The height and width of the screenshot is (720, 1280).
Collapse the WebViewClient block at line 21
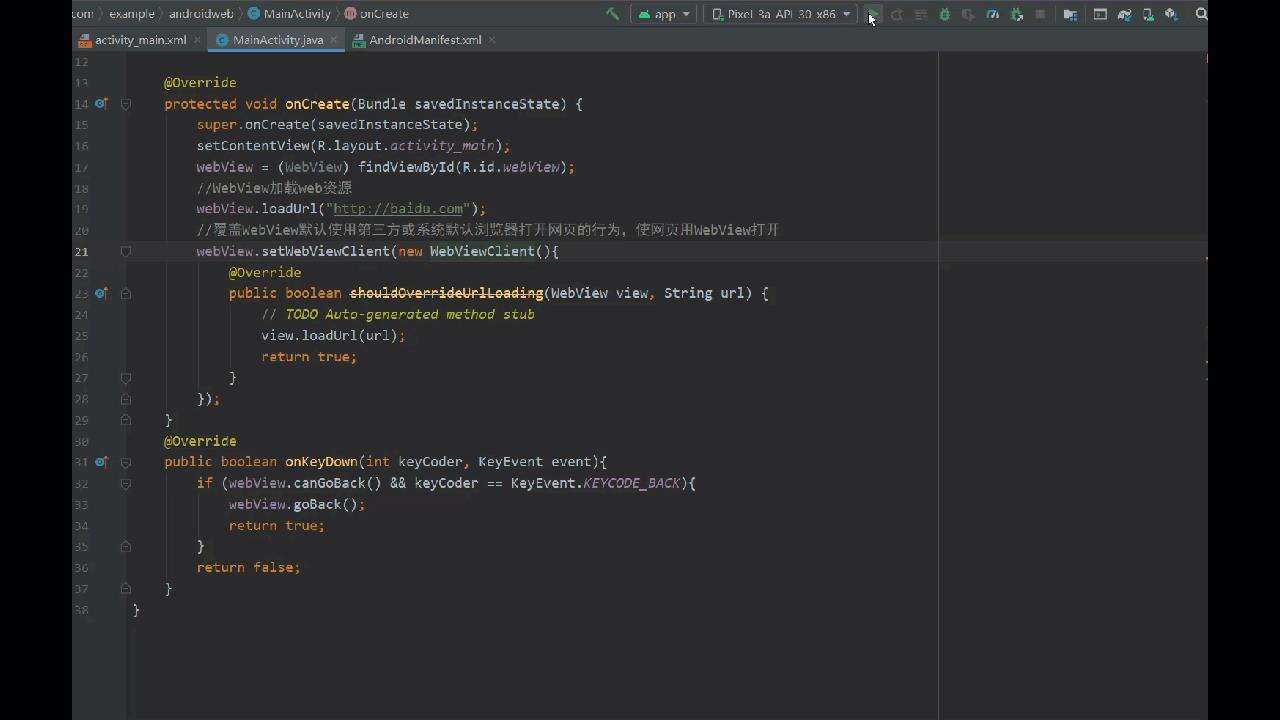click(x=126, y=252)
